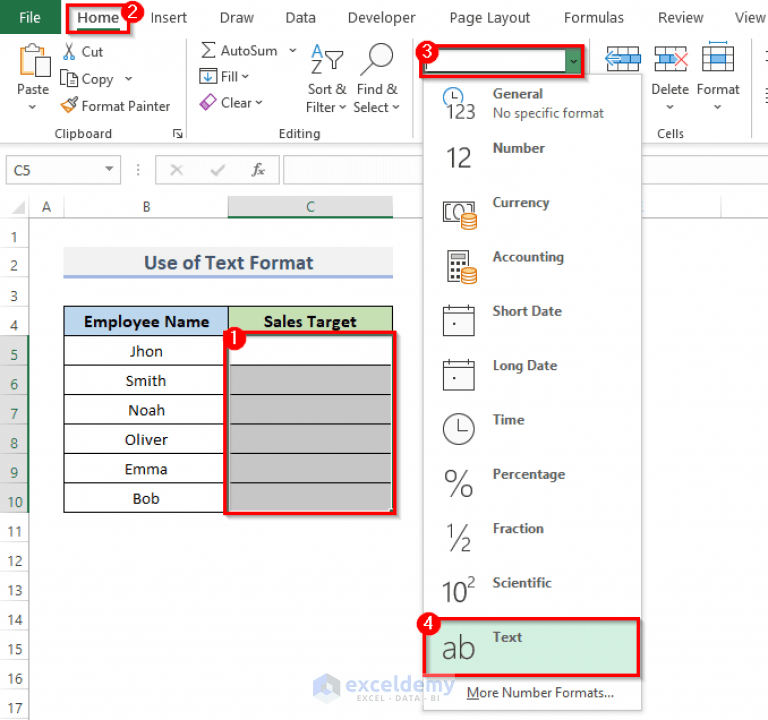Select column C header
The height and width of the screenshot is (720, 768).
310,207
